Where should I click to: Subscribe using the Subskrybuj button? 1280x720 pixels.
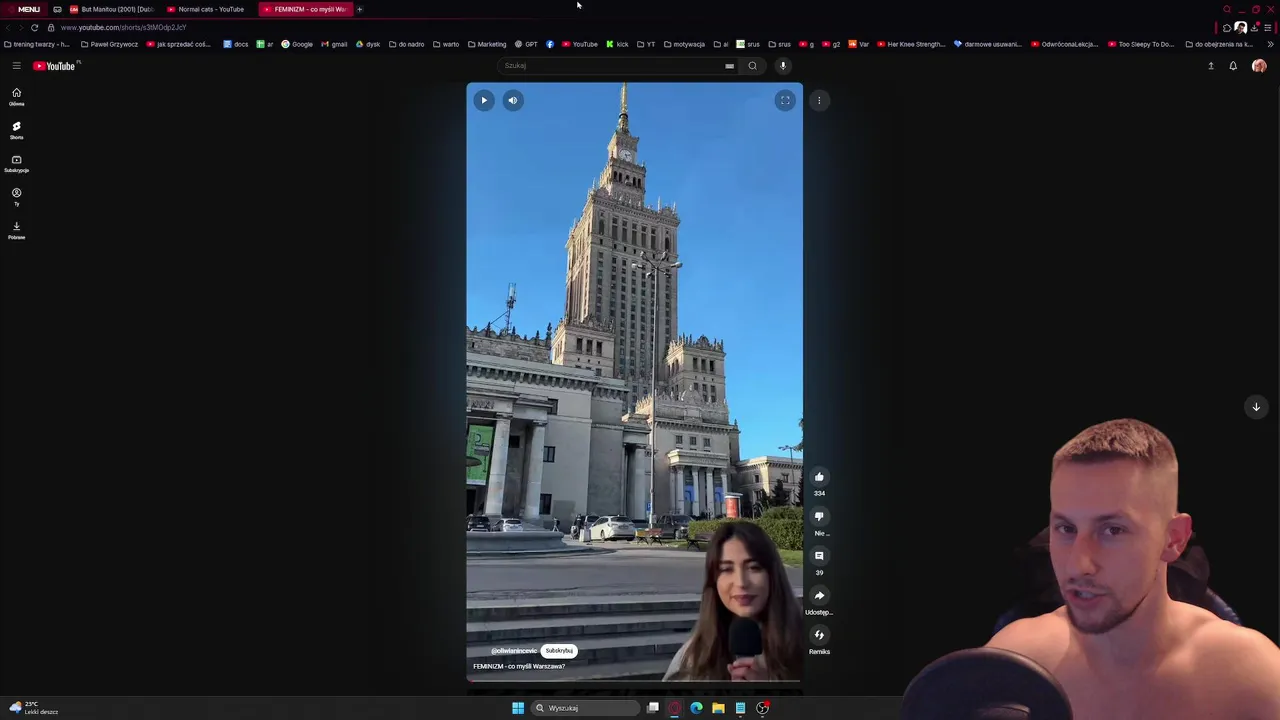tap(559, 651)
